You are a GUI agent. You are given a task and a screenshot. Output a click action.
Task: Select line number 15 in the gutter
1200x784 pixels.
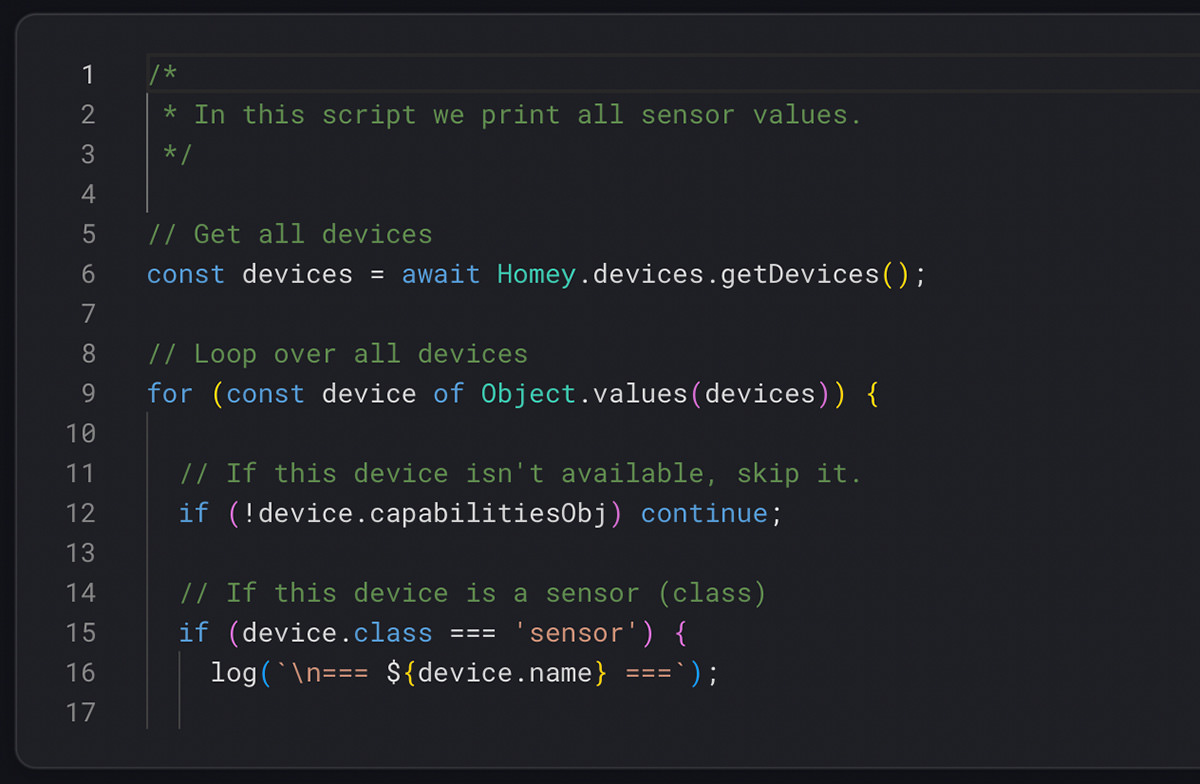[80, 633]
